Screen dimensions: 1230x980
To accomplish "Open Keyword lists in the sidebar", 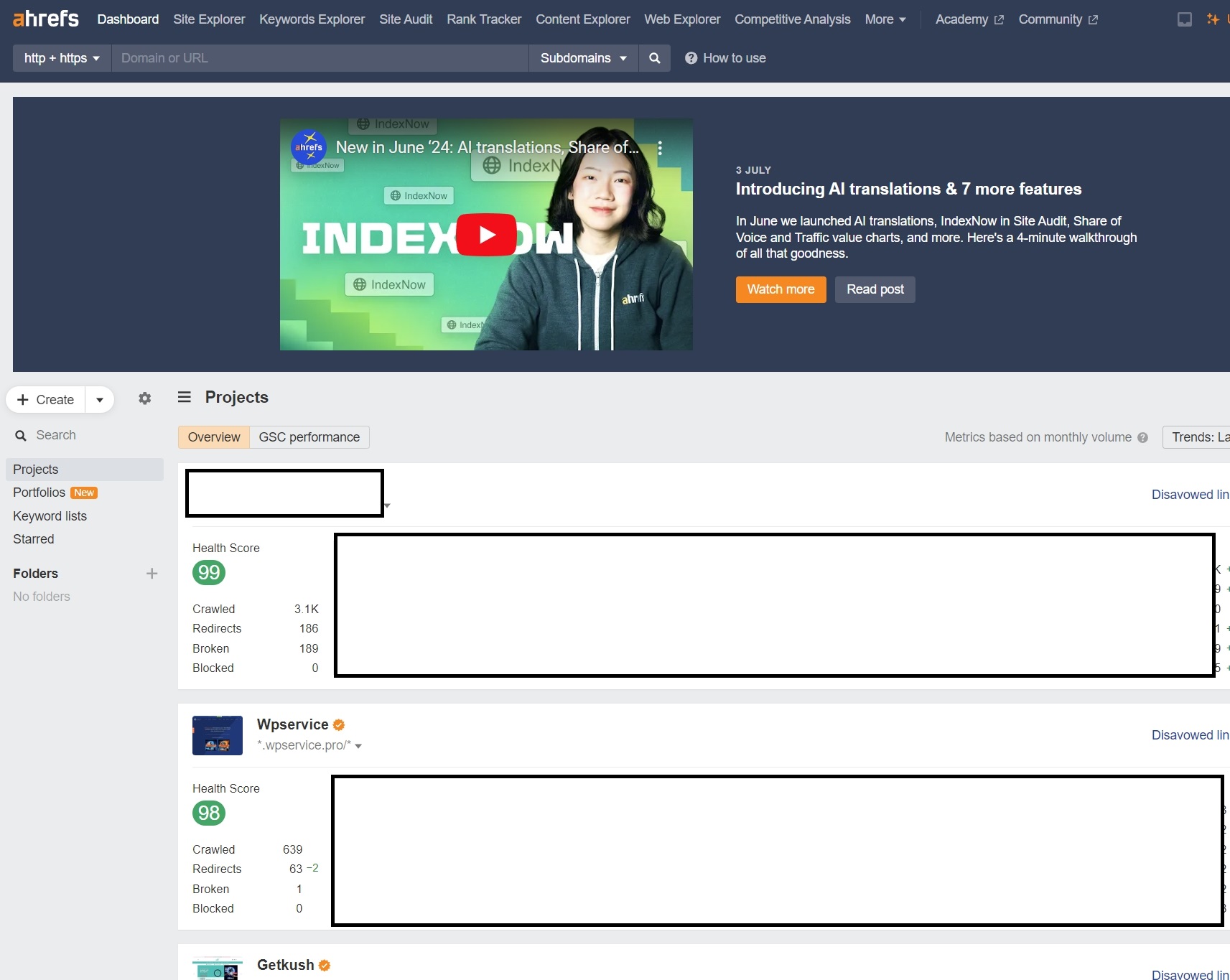I will click(x=50, y=516).
